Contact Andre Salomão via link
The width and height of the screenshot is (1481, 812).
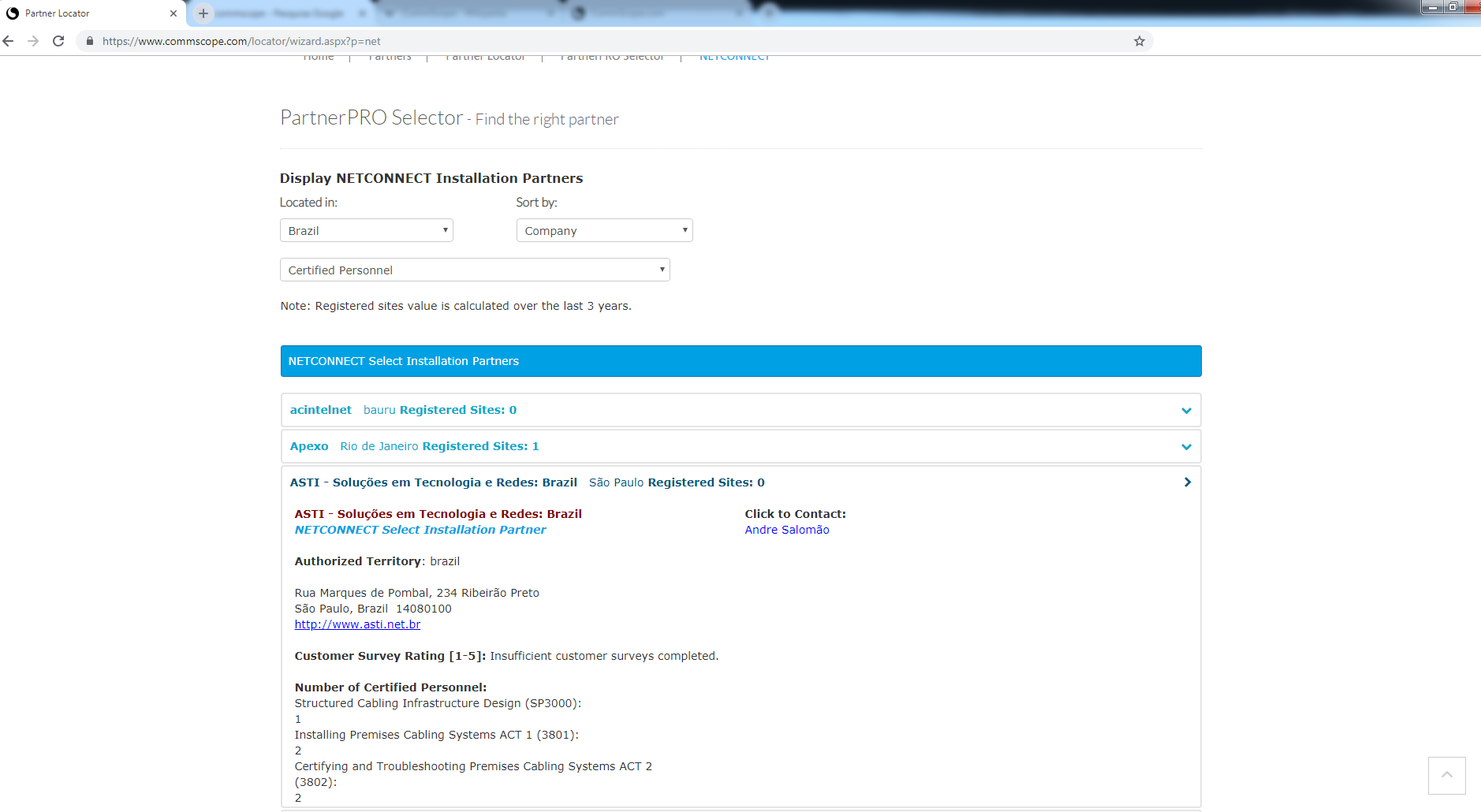787,530
